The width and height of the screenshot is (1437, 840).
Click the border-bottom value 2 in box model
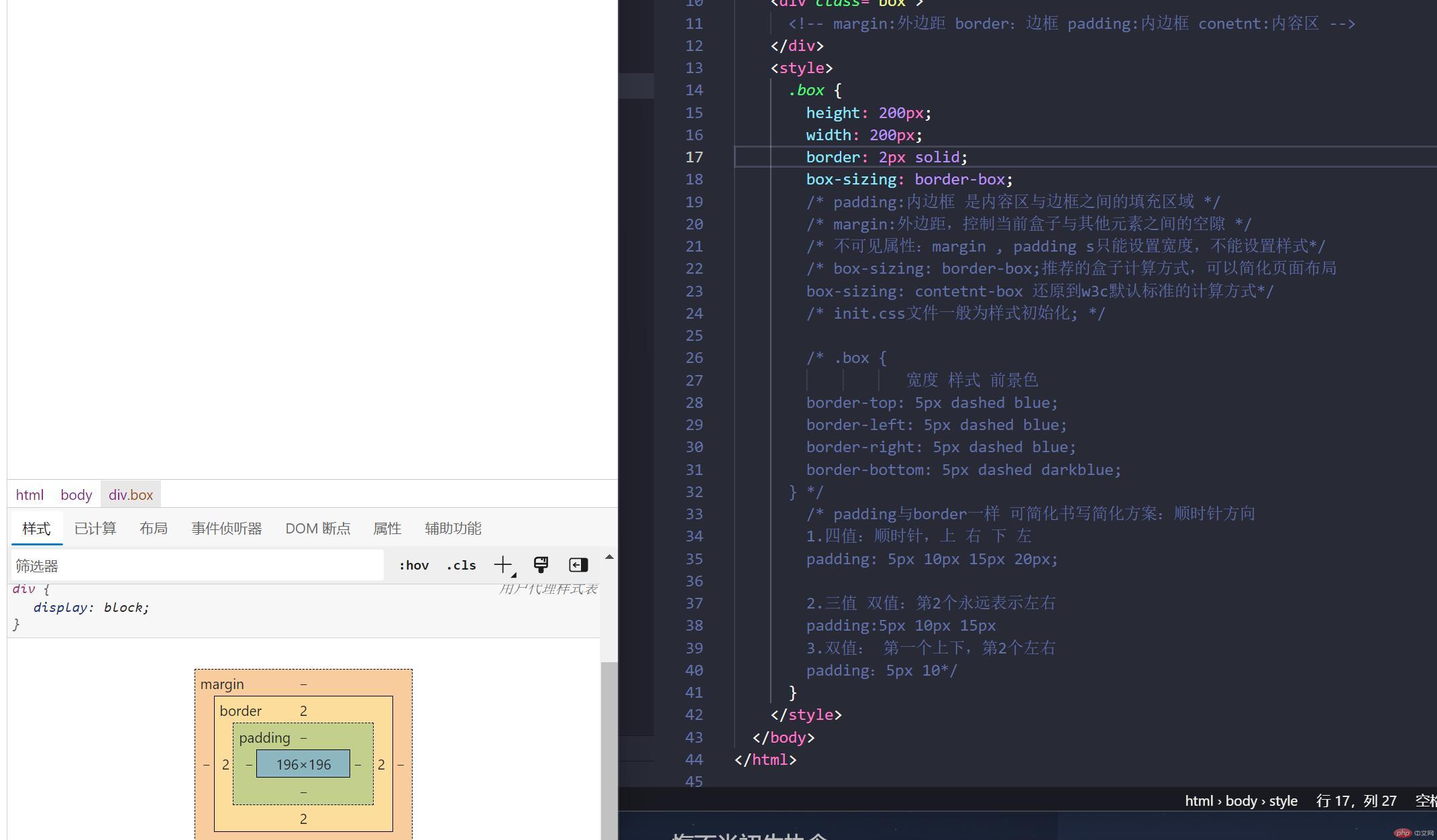point(303,819)
